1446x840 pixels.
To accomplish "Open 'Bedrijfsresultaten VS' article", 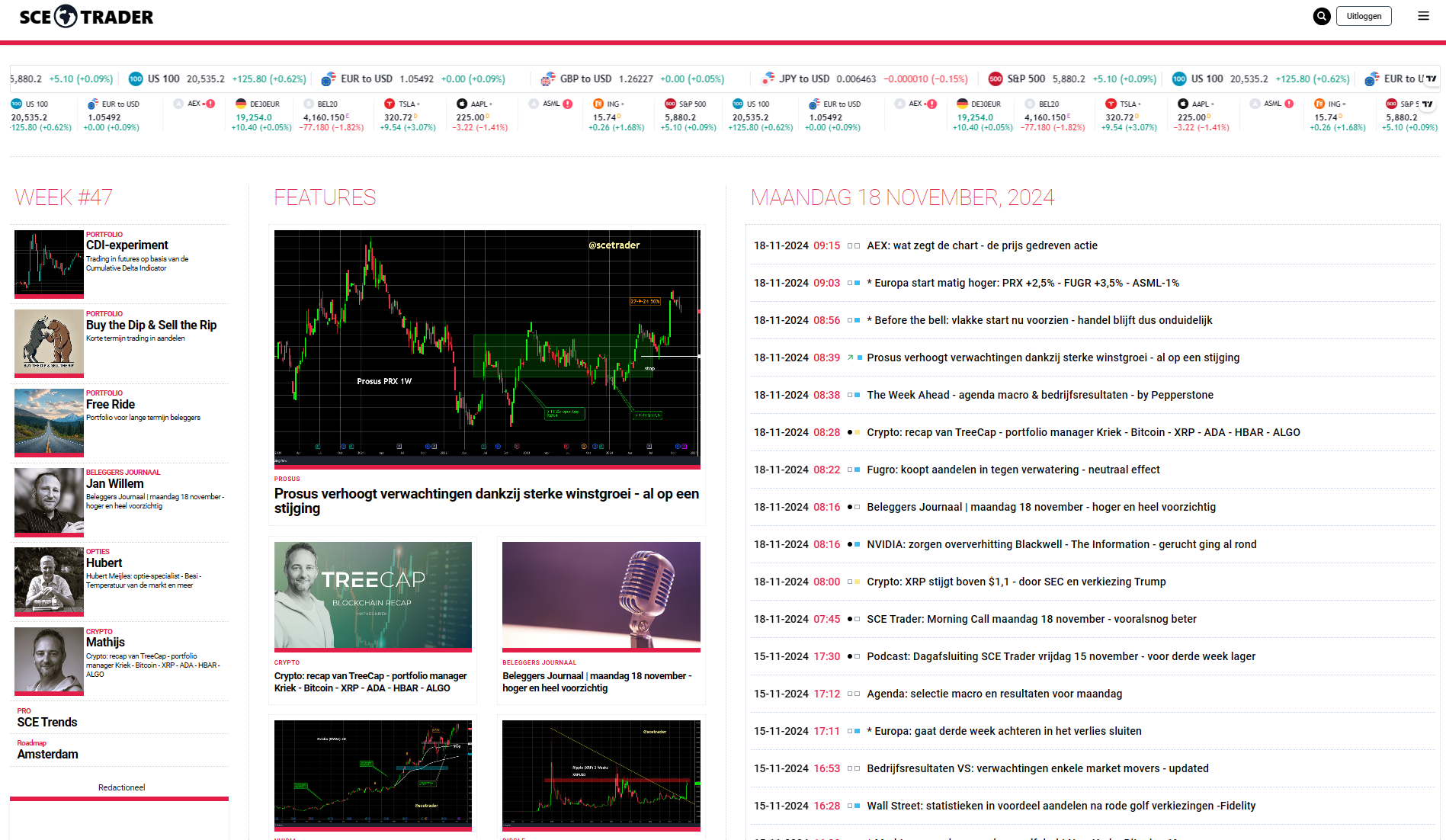I will tap(1037, 768).
